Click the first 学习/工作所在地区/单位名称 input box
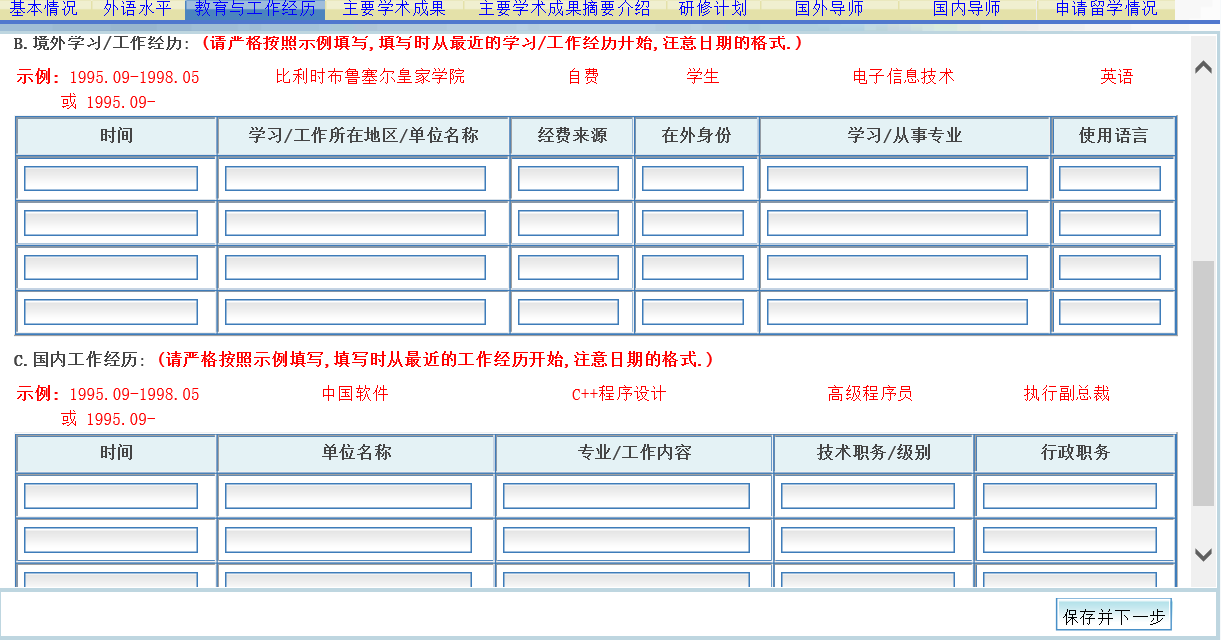 click(355, 177)
